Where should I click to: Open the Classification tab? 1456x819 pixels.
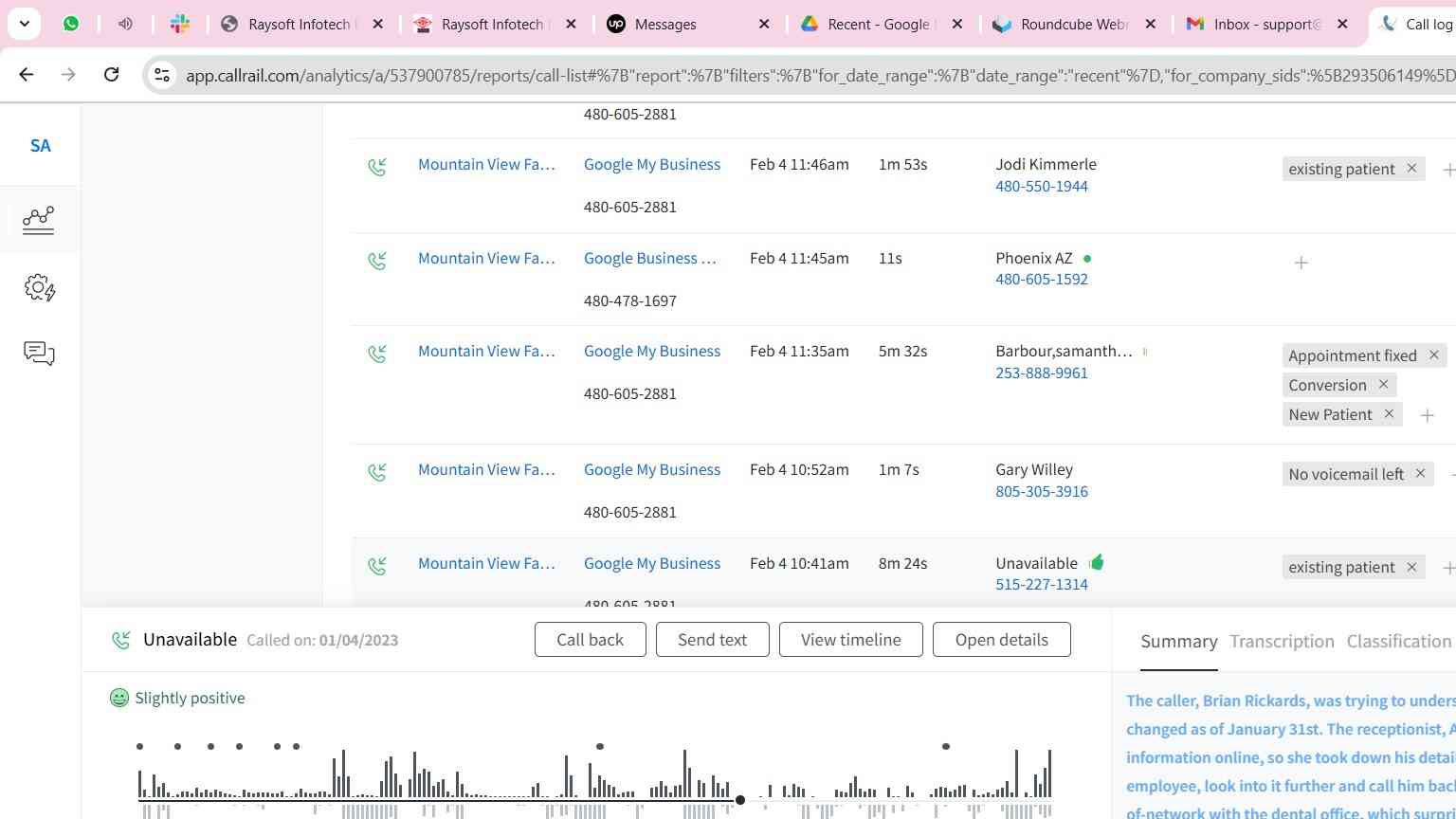click(x=1399, y=642)
